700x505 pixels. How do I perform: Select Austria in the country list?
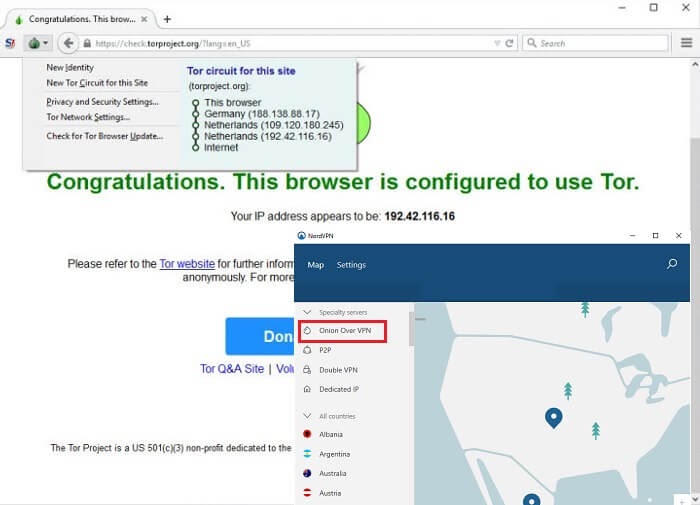pyautogui.click(x=330, y=493)
